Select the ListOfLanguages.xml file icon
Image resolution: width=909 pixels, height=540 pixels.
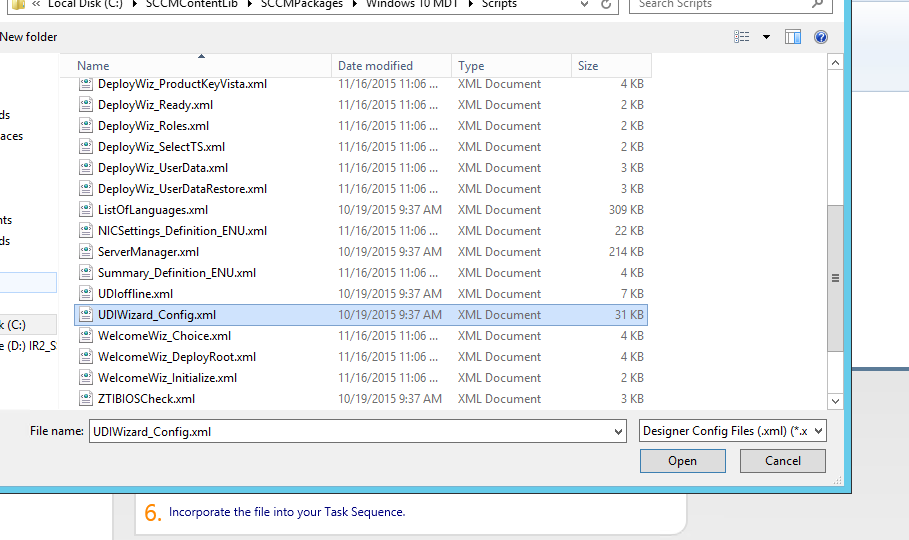tap(86, 209)
